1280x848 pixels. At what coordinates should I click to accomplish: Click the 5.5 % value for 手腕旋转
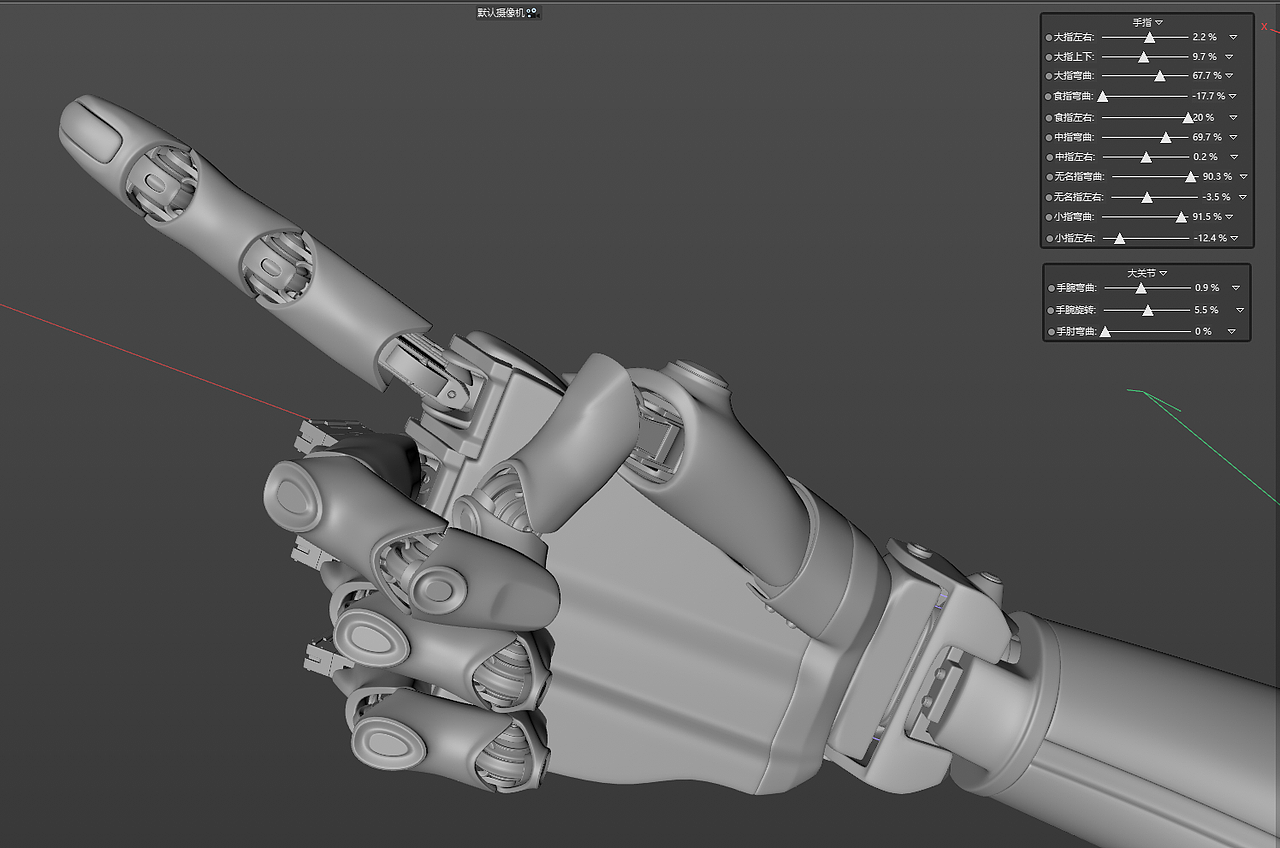tap(1207, 311)
